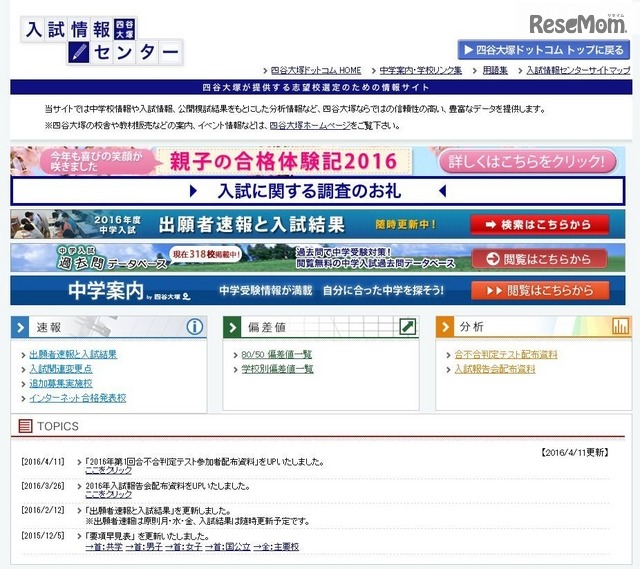The image size is (640, 569).
Task: Click the red 検索はこちらから button
Action: point(540,224)
